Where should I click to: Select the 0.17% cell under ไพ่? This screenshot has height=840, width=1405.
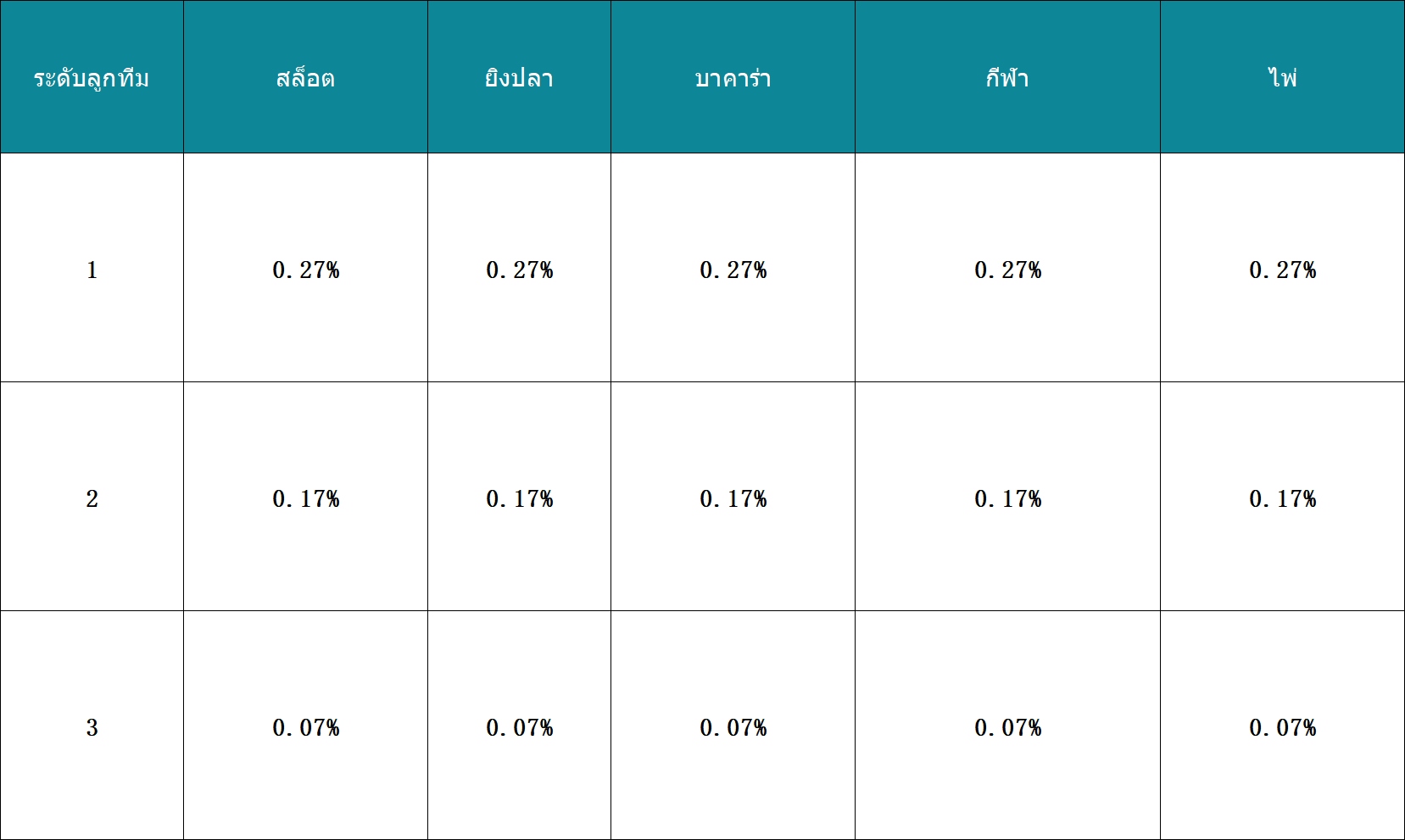(1282, 497)
